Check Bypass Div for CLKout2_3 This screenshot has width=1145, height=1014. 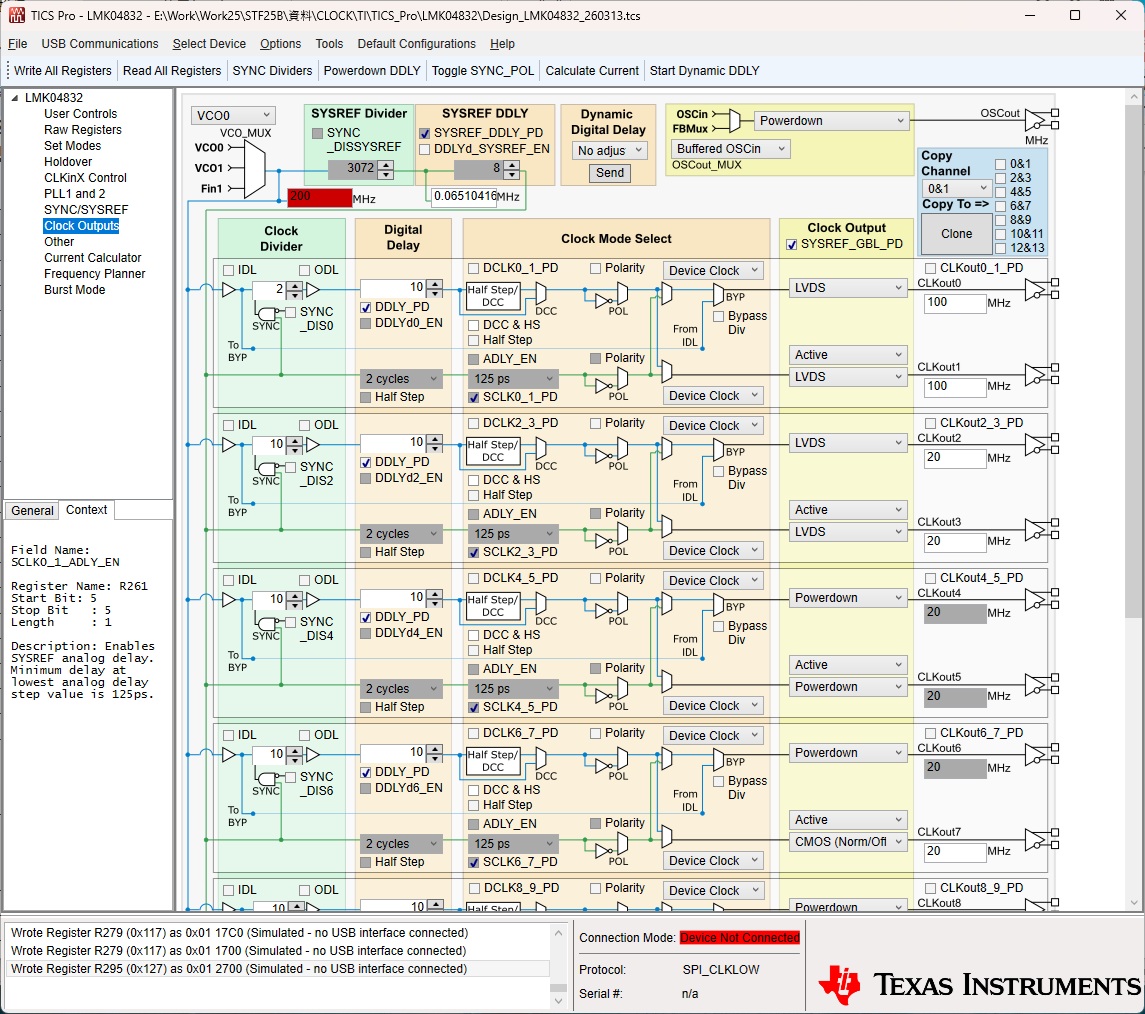(x=719, y=472)
